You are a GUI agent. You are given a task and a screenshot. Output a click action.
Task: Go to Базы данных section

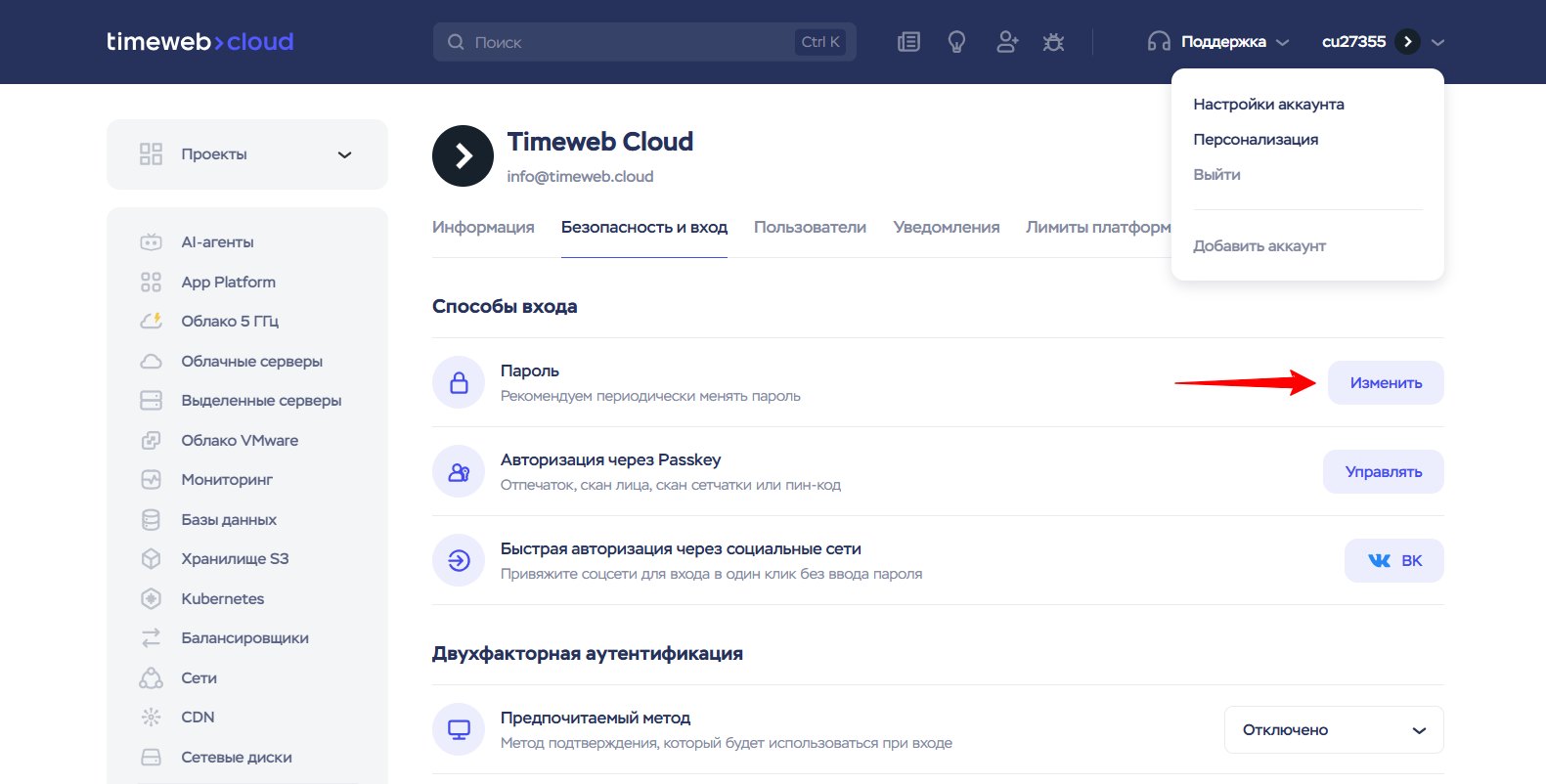tap(229, 519)
